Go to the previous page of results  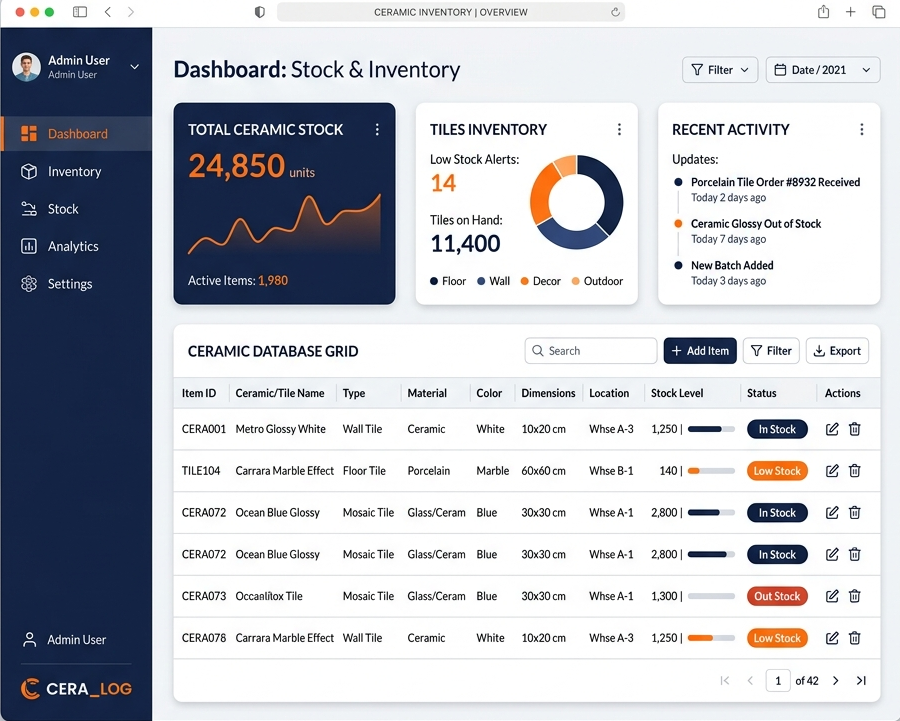point(750,681)
